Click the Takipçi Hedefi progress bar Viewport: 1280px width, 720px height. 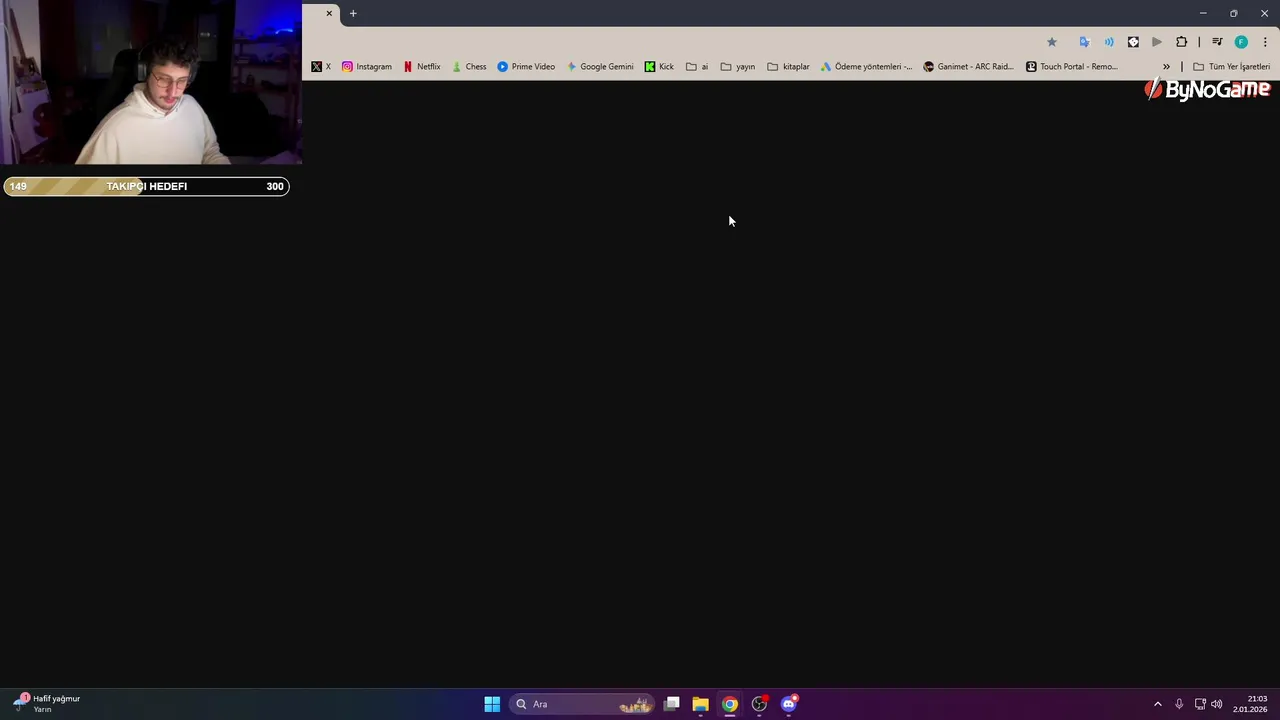[147, 186]
